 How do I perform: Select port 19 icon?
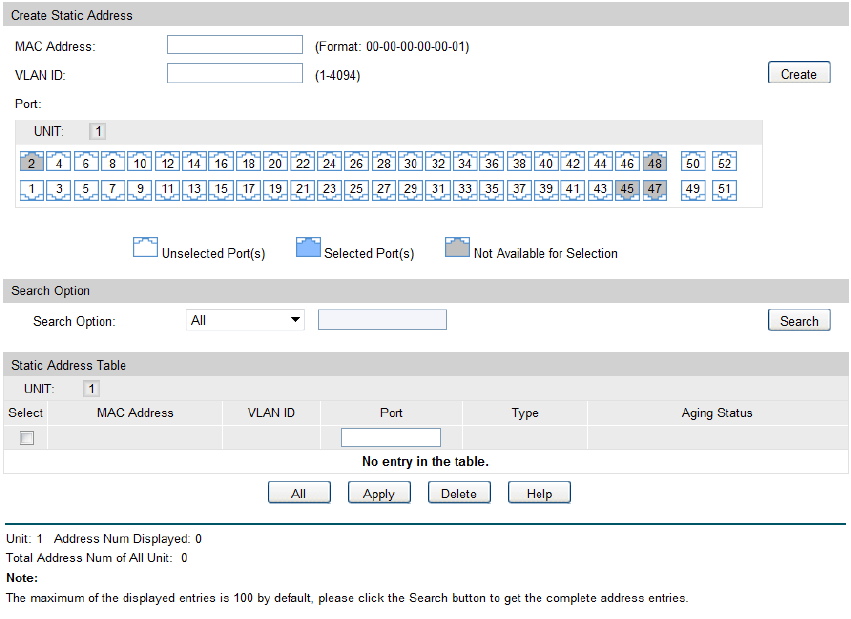[x=275, y=190]
